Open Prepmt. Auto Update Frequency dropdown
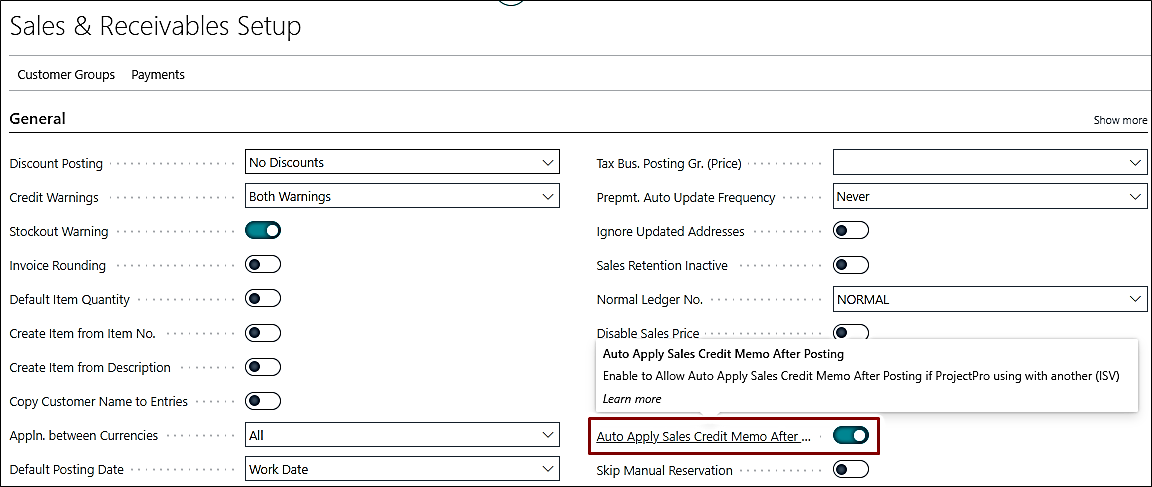 [989, 197]
